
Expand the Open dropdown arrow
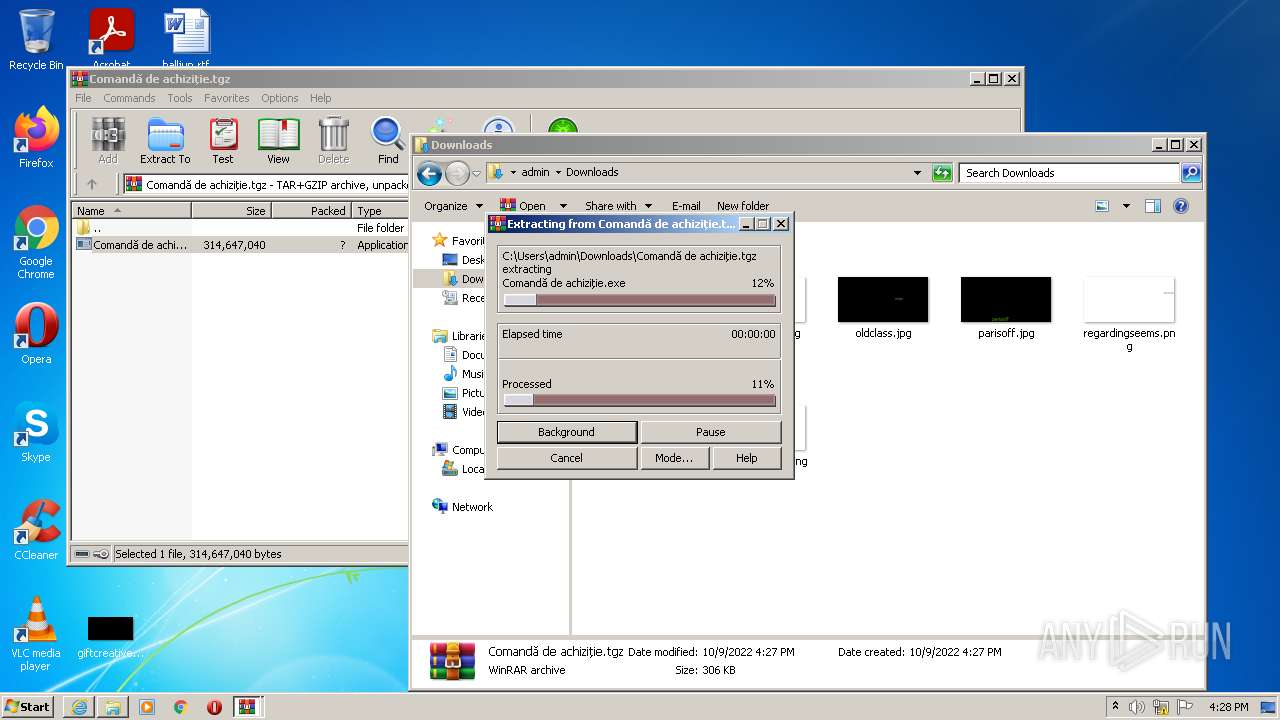click(x=563, y=206)
